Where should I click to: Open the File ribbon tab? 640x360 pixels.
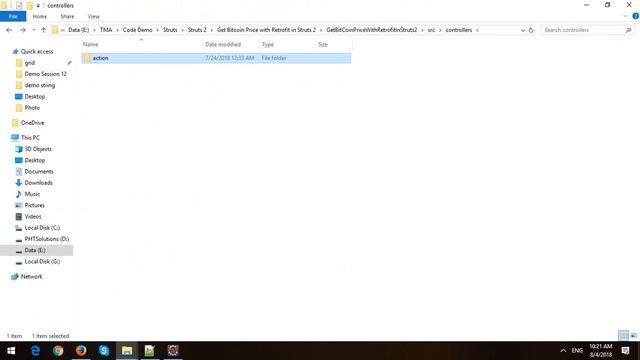point(13,16)
